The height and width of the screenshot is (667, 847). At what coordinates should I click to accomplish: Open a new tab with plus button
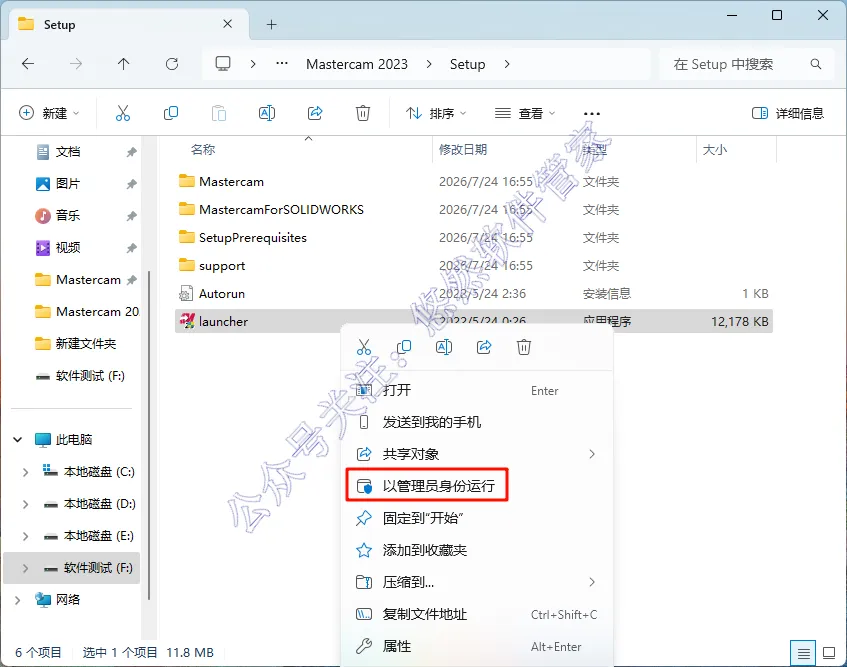[272, 24]
